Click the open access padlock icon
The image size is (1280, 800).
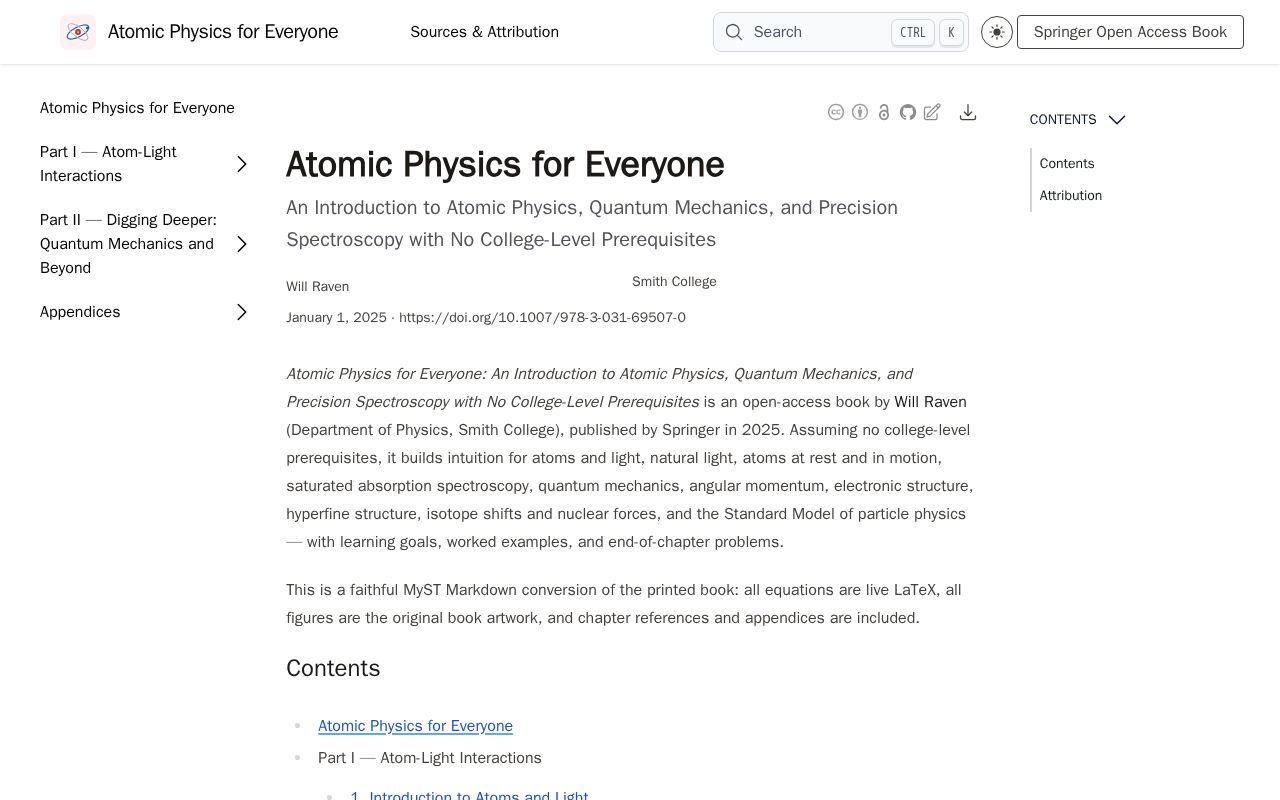[884, 112]
